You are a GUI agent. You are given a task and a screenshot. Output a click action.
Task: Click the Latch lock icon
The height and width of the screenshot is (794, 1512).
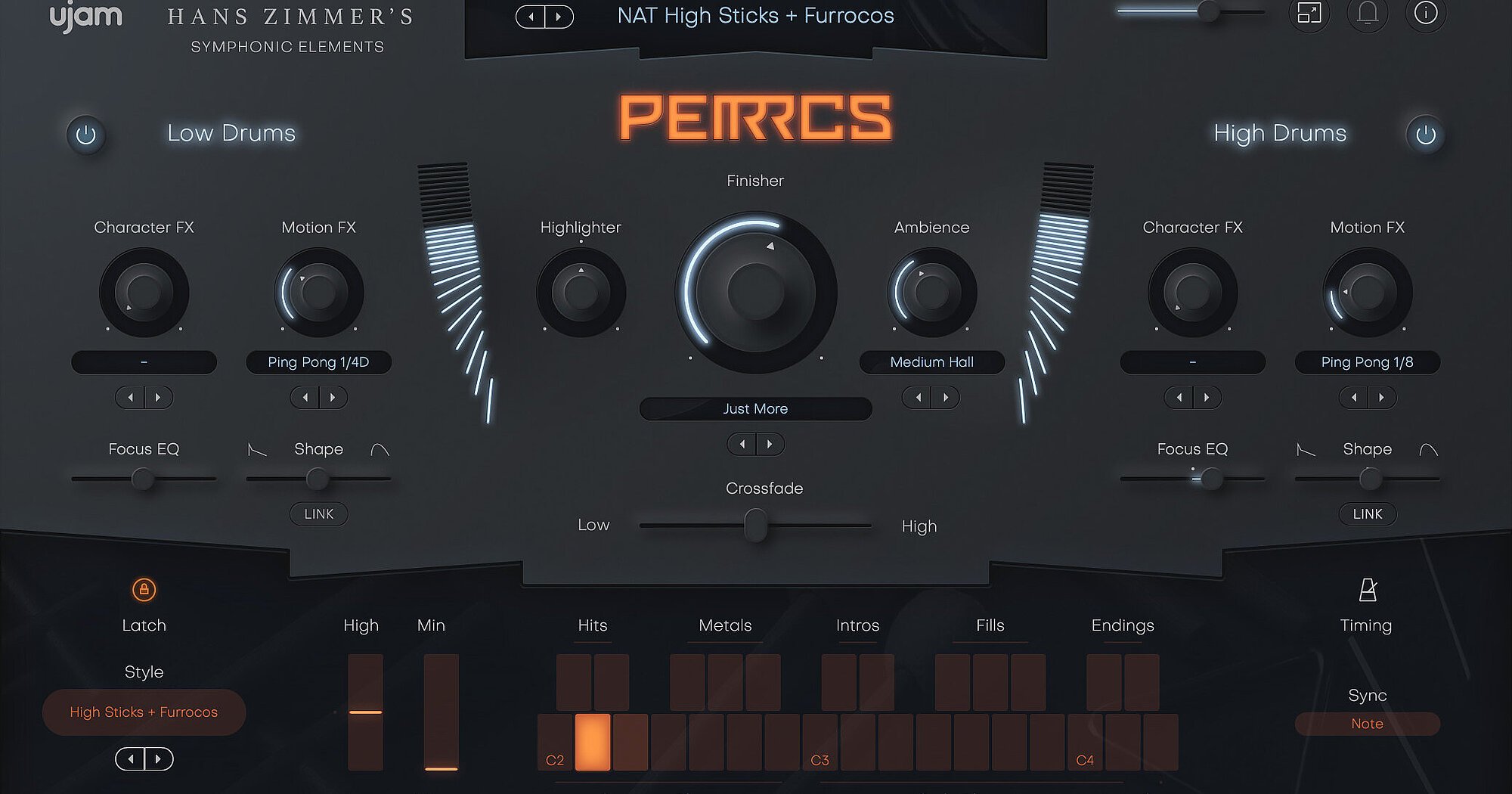144,591
